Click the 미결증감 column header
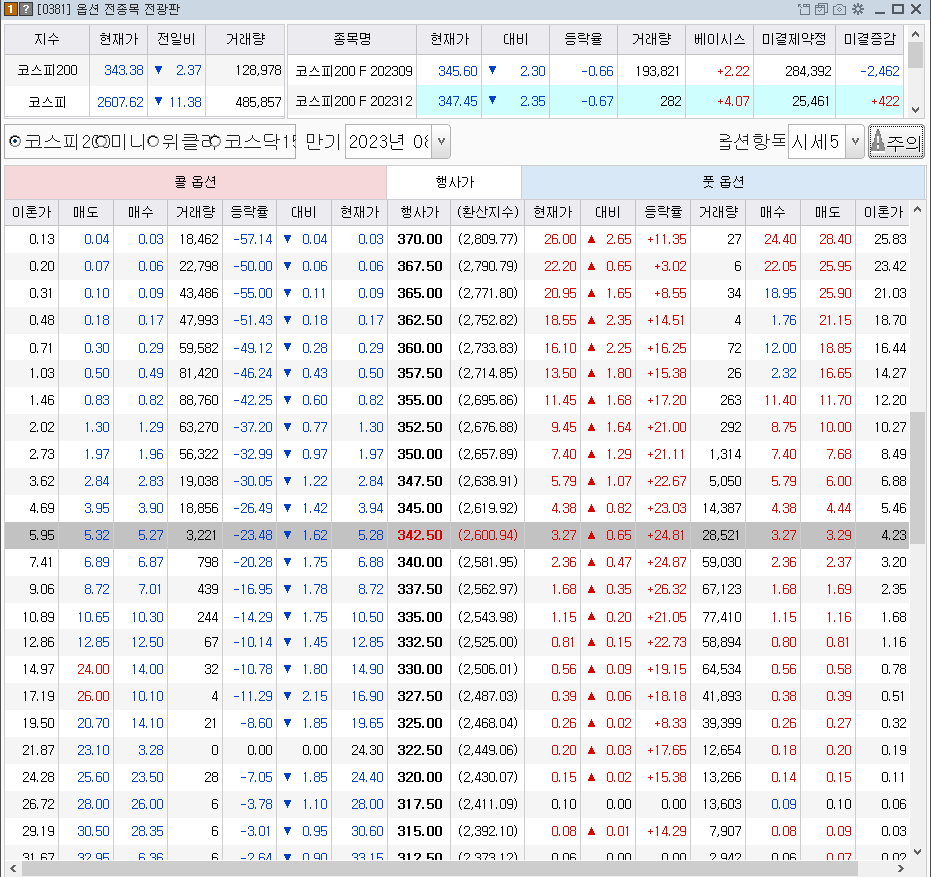 [x=870, y=39]
